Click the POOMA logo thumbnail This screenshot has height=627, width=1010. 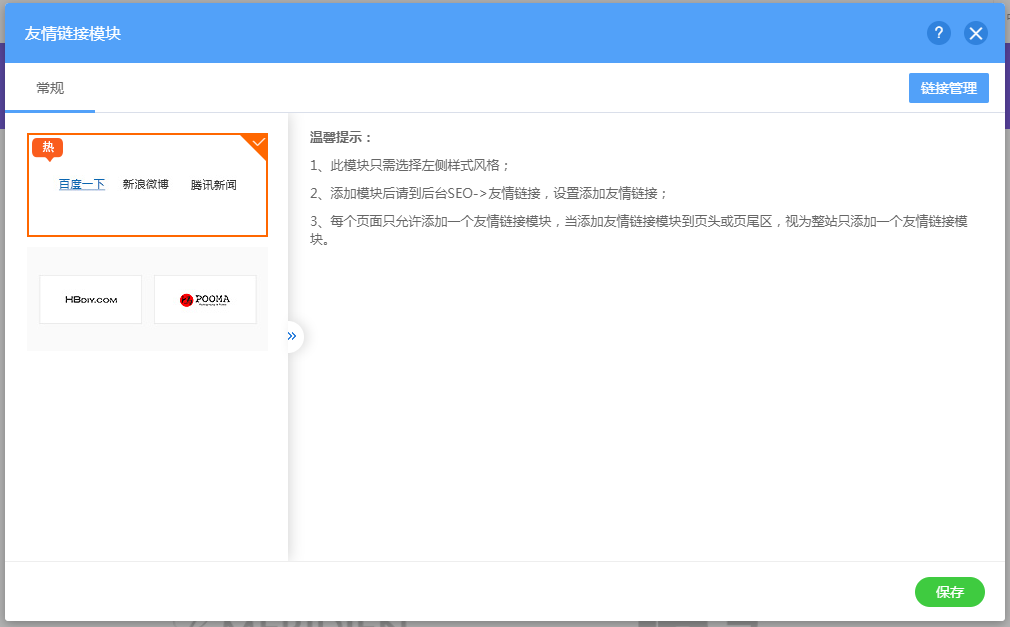pos(204,299)
